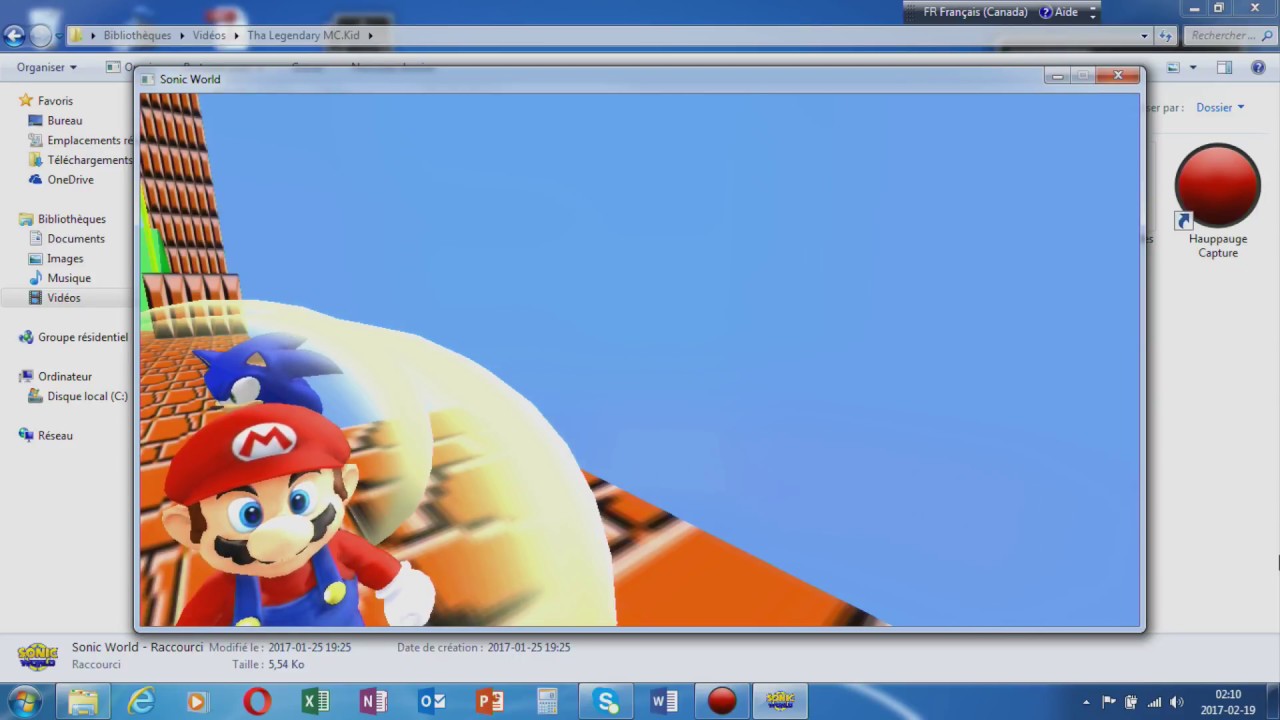Open the Explorer help question mark icon
Screen dimensions: 1280x720
tap(1258, 68)
